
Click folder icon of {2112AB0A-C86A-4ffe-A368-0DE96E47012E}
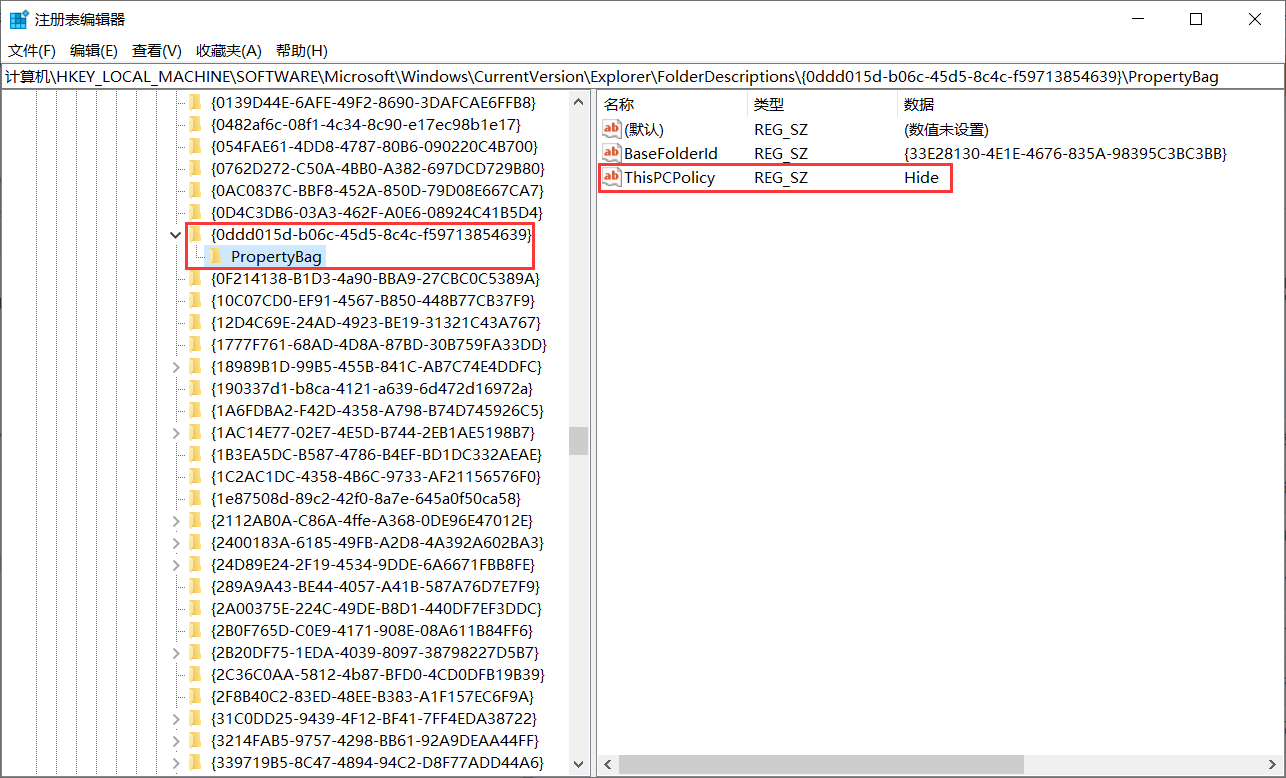point(197,520)
